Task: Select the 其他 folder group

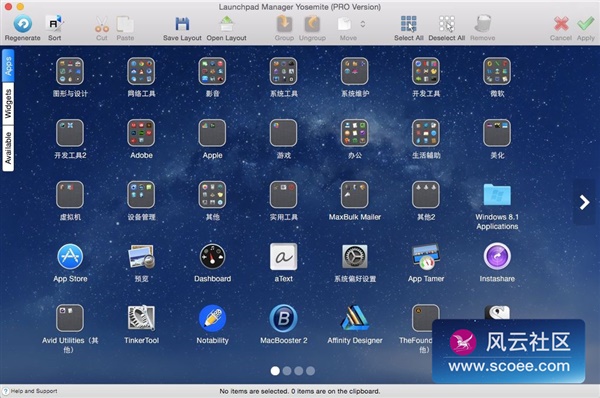Action: [x=212, y=194]
